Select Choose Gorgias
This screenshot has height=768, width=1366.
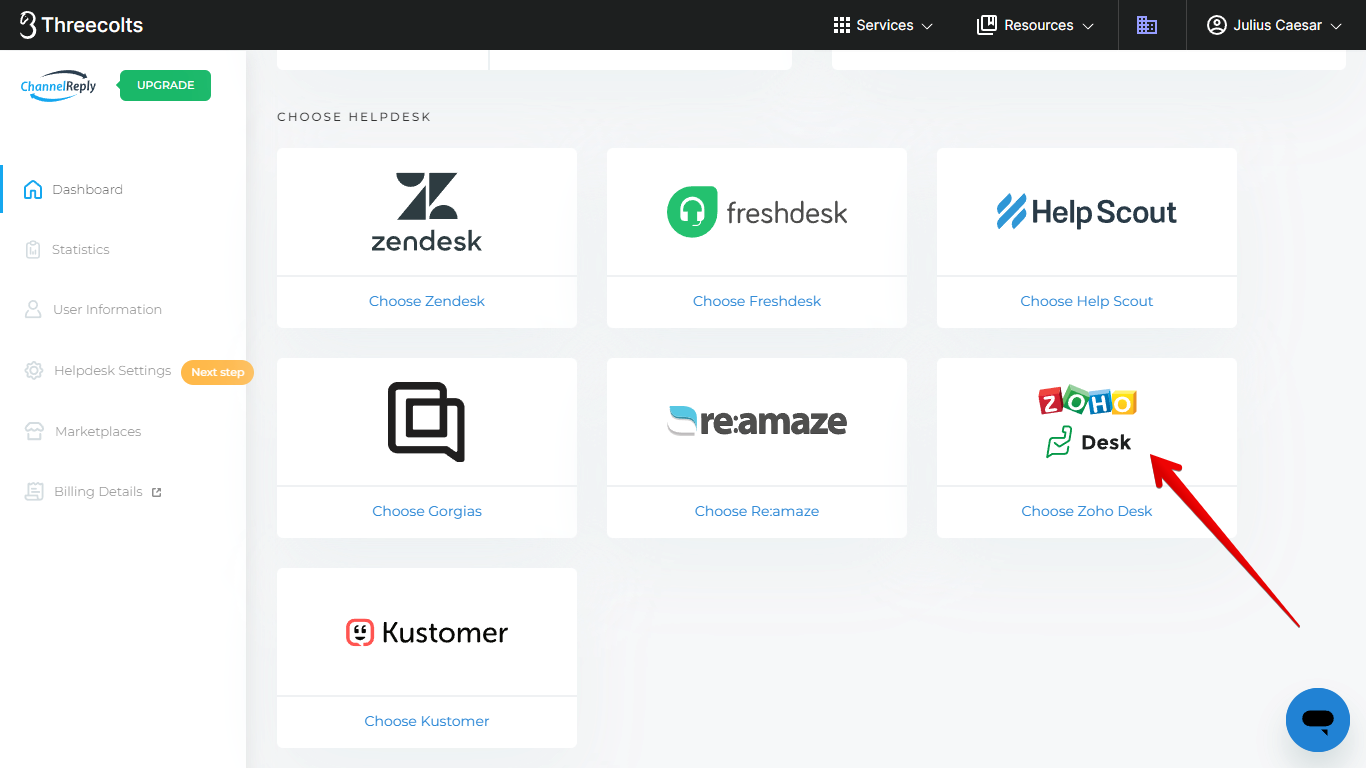(427, 511)
